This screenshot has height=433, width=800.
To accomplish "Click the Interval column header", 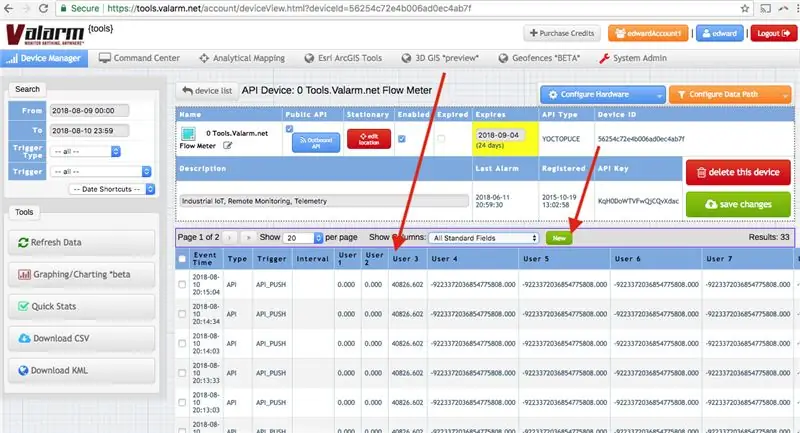I will (x=312, y=259).
